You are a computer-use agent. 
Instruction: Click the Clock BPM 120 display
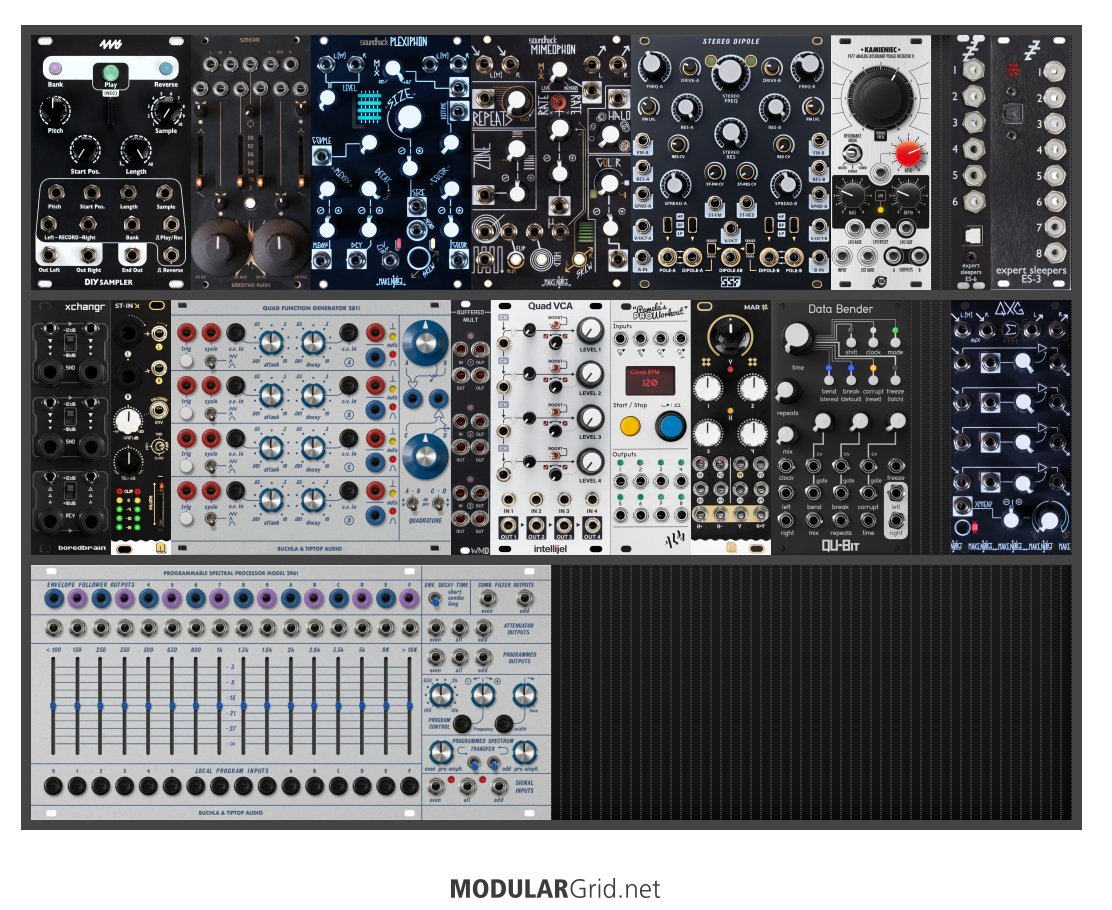649,379
